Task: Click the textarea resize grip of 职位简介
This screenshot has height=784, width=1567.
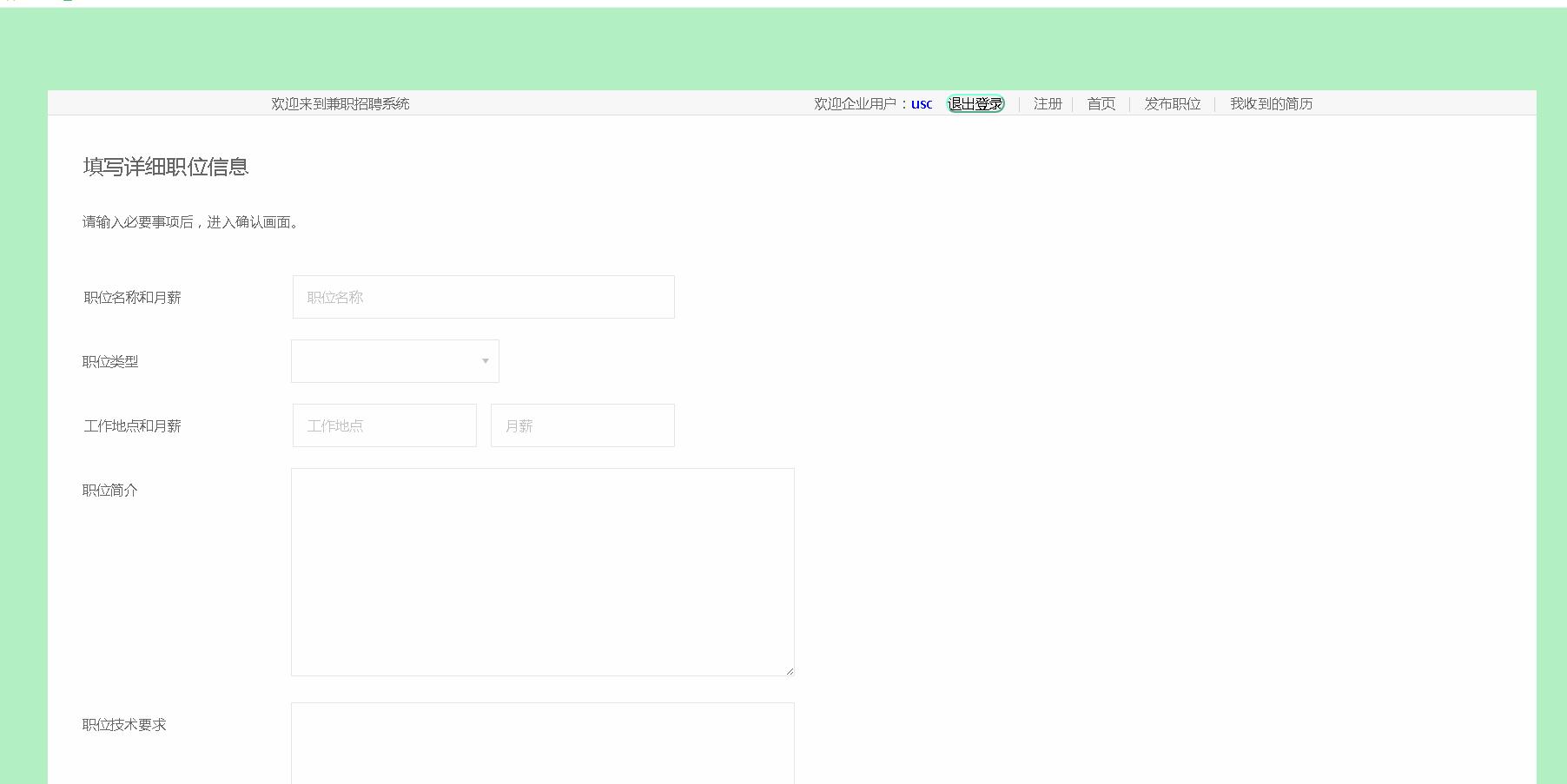Action: (x=790, y=672)
